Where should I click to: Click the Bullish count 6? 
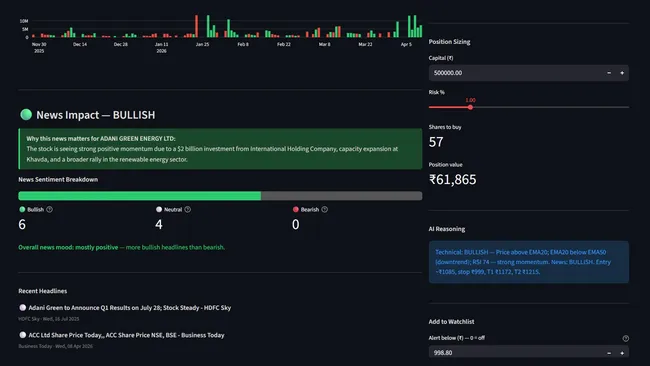point(22,225)
